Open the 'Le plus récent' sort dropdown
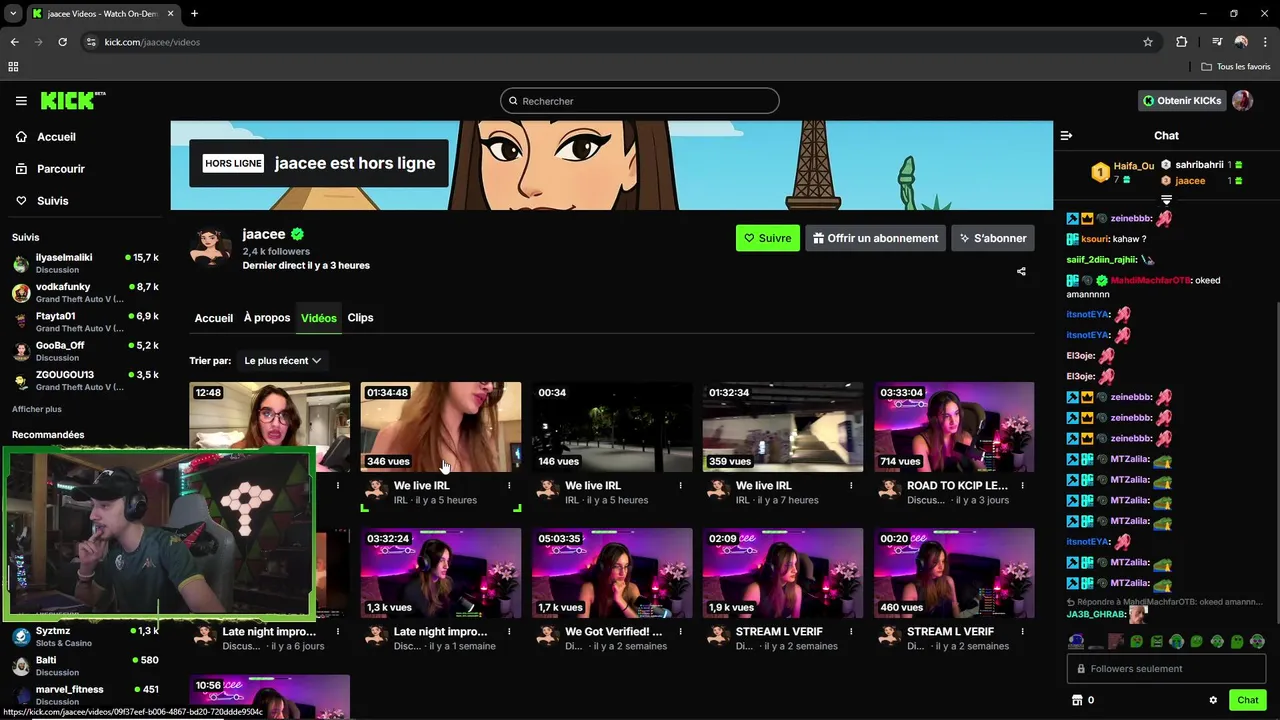The width and height of the screenshot is (1280, 720). [x=283, y=361]
